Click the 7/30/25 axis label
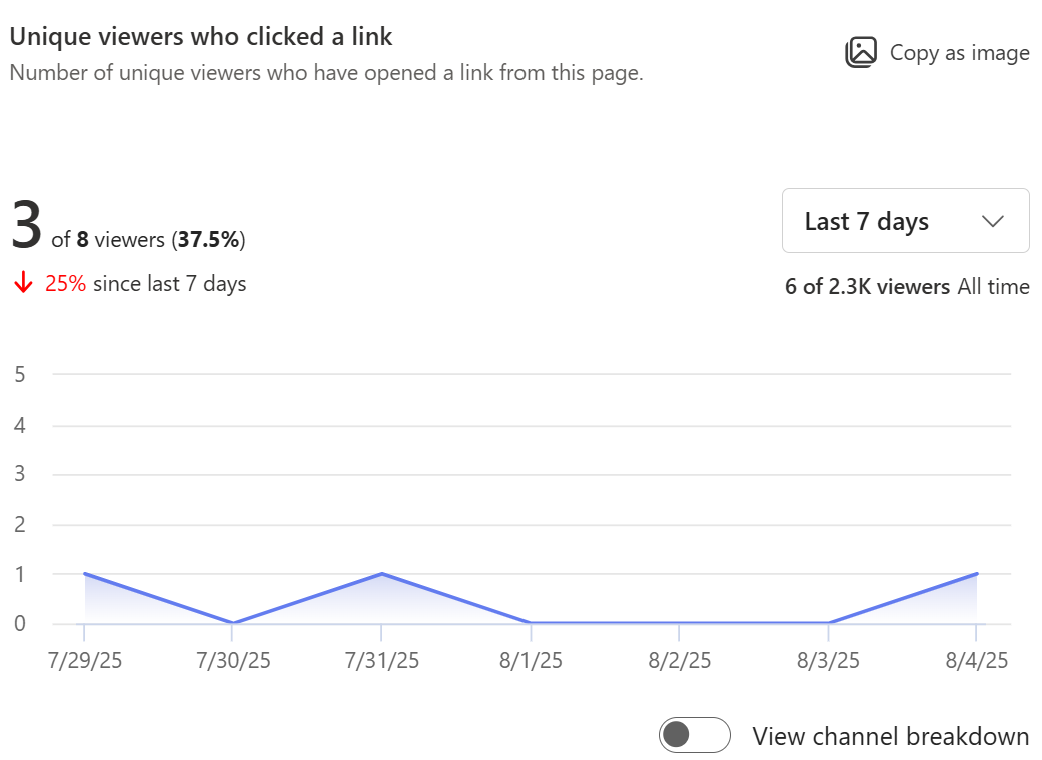 [x=234, y=660]
